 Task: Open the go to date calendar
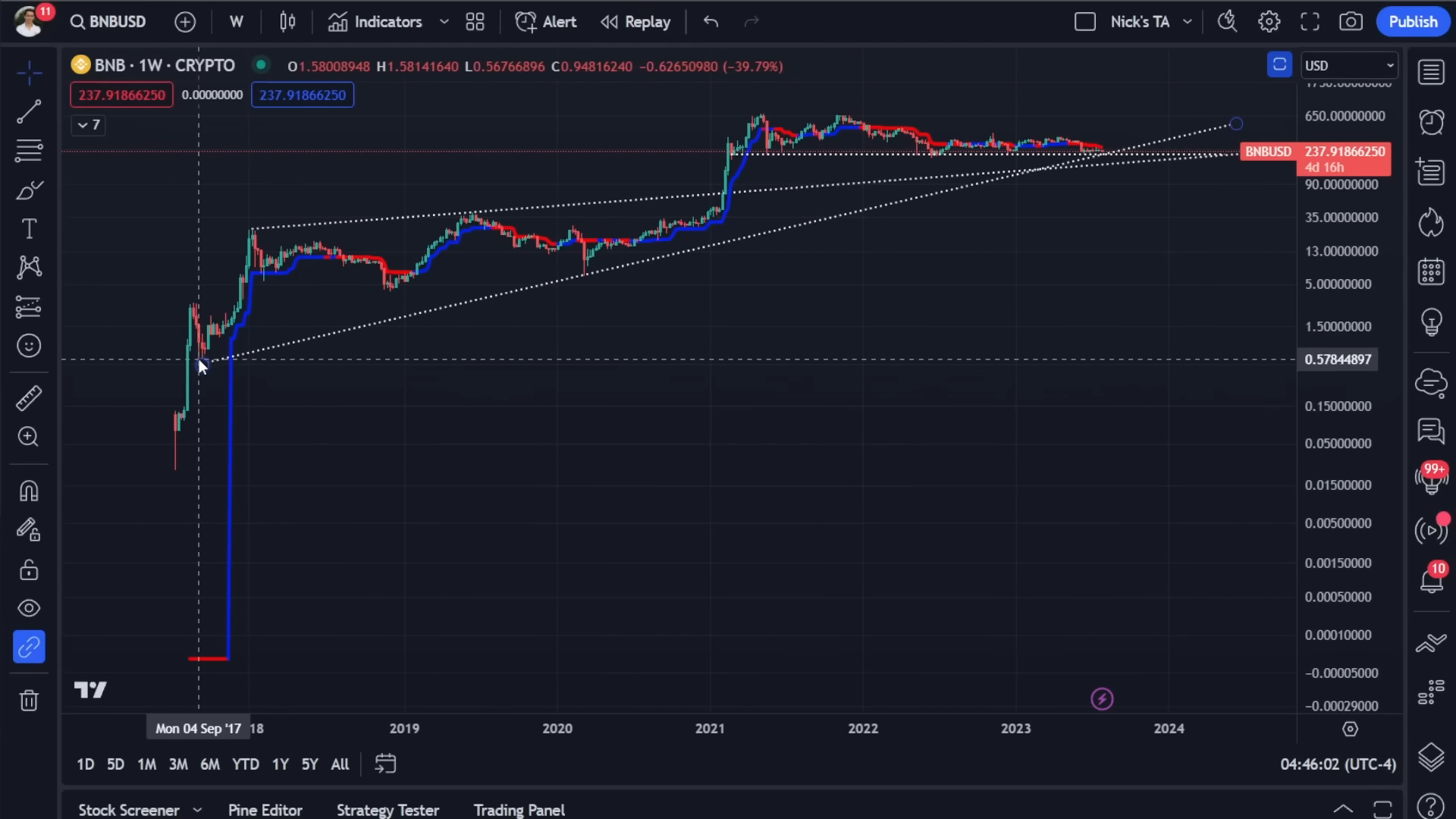[x=385, y=764]
